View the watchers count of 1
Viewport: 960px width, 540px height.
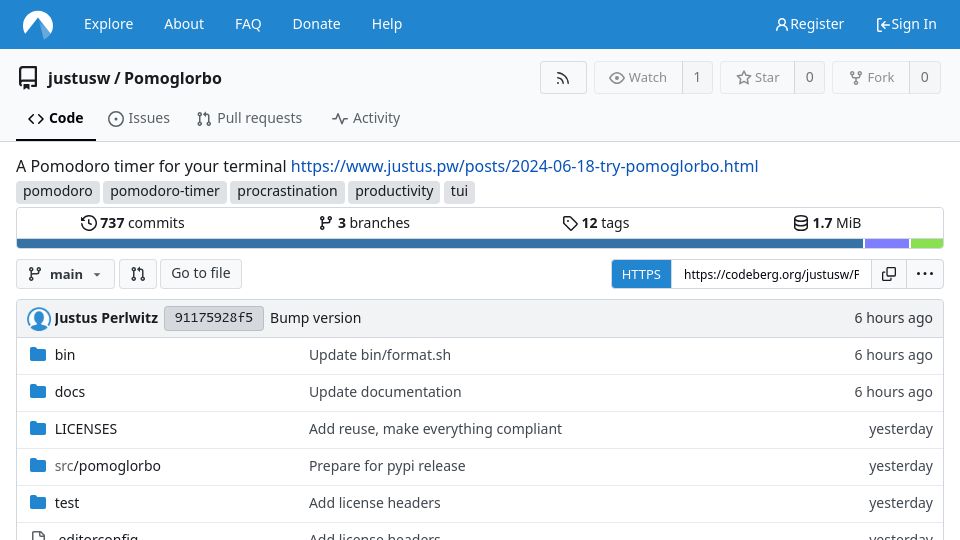pyautogui.click(x=697, y=78)
